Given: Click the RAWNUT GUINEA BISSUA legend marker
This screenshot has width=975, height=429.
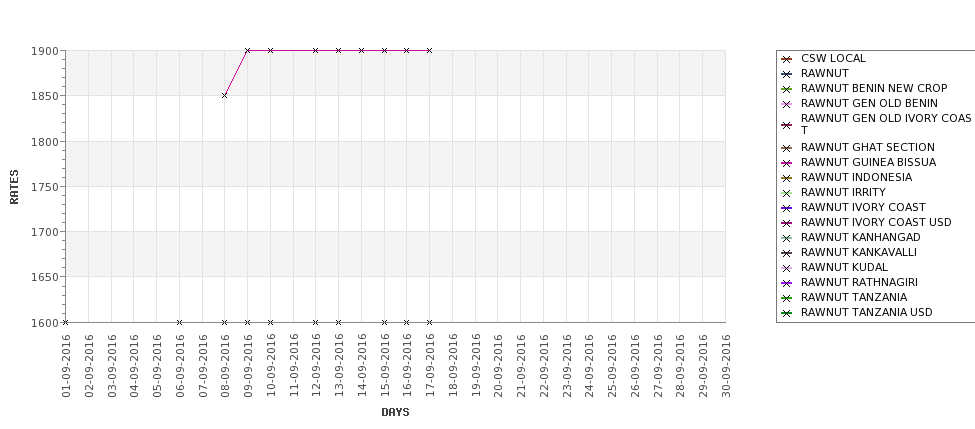Looking at the screenshot, I should 787,163.
